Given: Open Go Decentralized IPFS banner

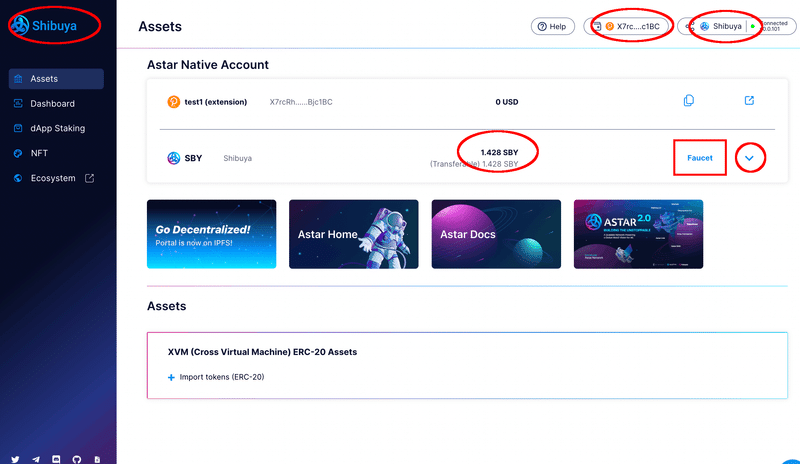Looking at the screenshot, I should [x=211, y=234].
